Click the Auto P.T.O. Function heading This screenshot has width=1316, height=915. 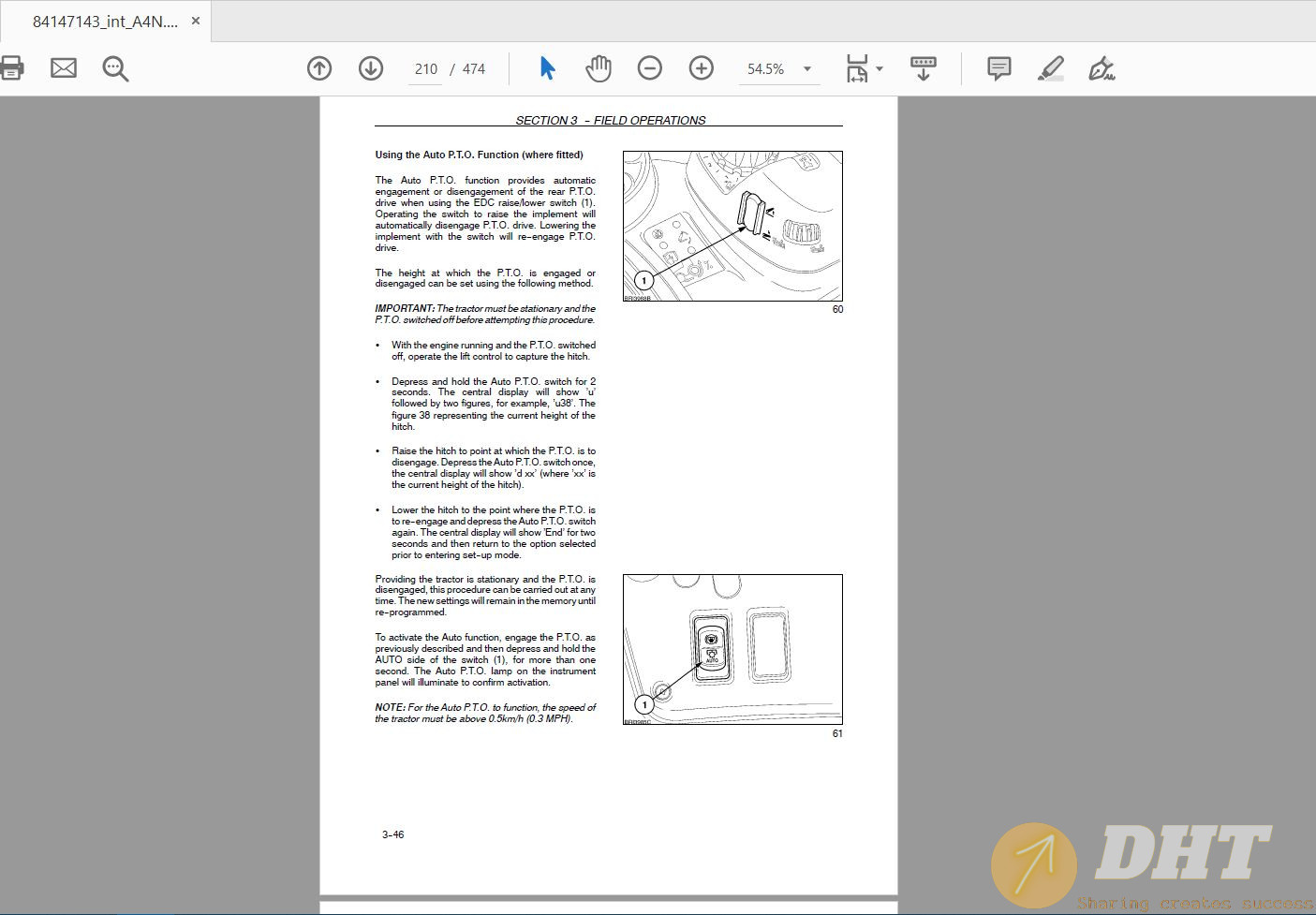pyautogui.click(x=479, y=155)
